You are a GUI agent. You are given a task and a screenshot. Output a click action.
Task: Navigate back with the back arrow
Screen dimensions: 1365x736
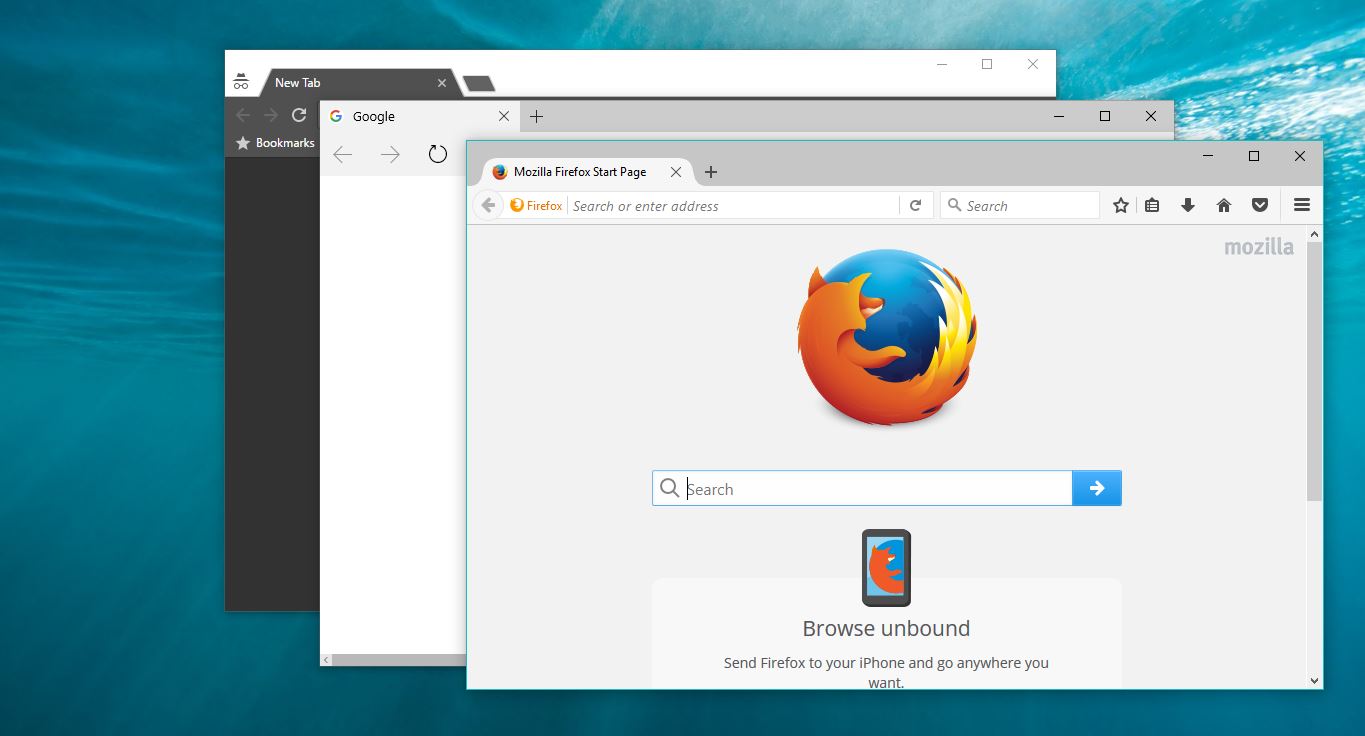[488, 205]
